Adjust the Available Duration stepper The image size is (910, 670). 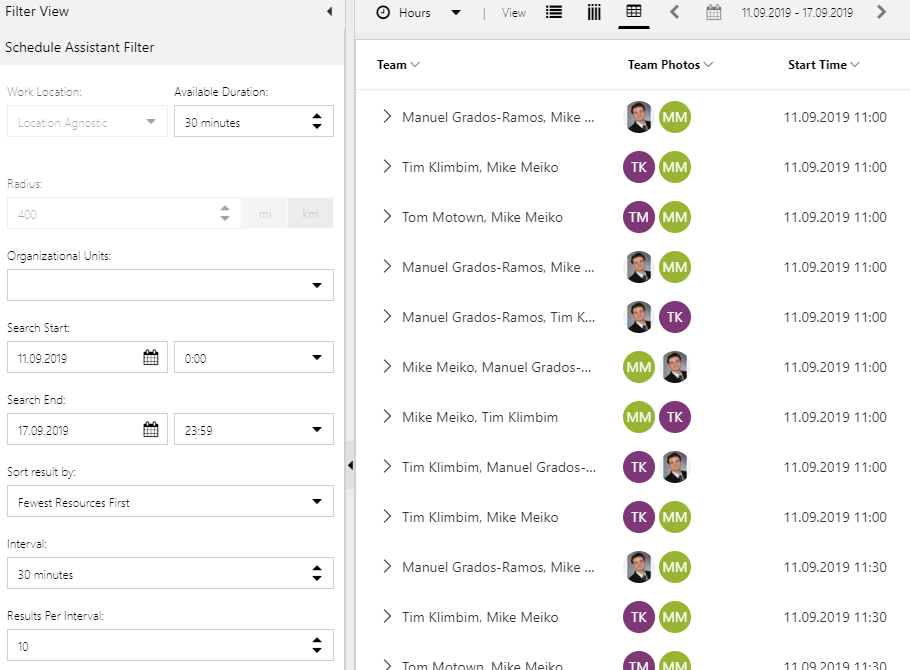coord(317,121)
